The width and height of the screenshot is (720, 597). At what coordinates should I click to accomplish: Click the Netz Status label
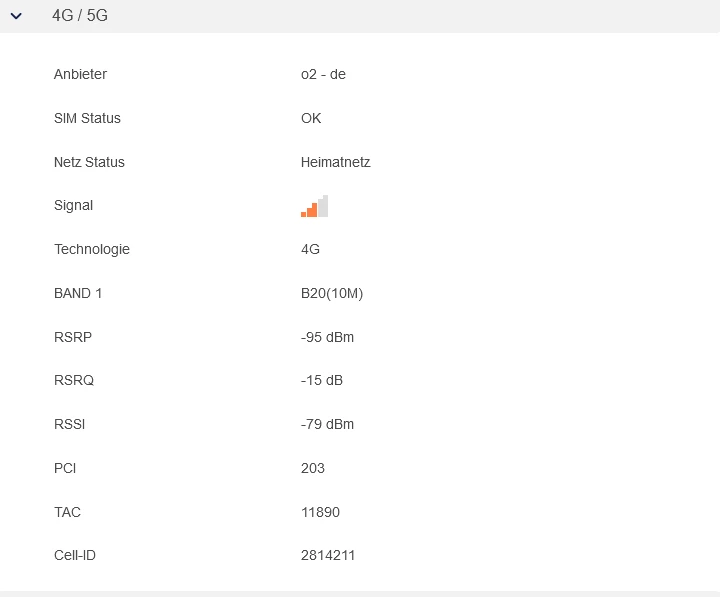pos(89,162)
